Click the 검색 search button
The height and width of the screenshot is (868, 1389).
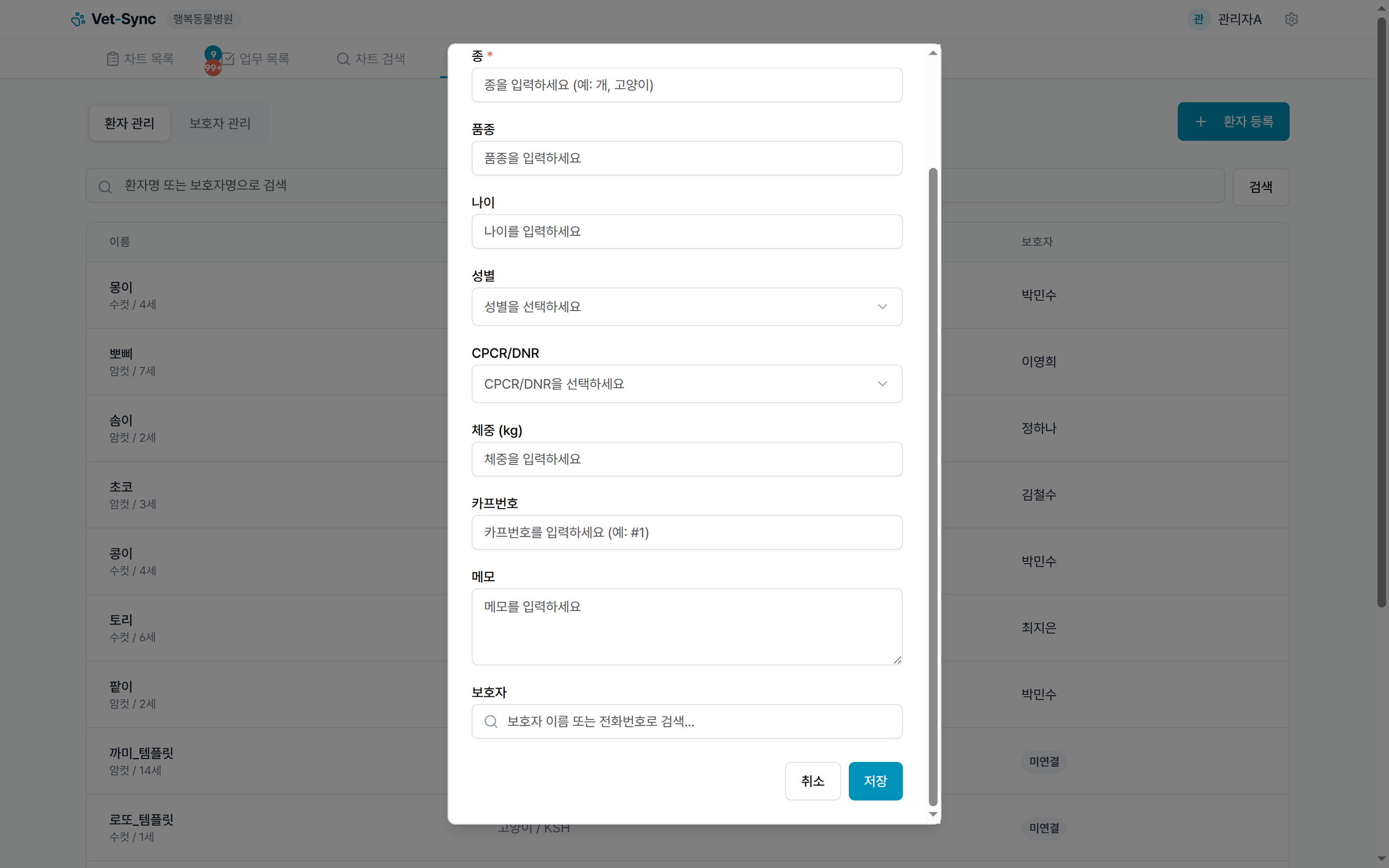click(1260, 187)
